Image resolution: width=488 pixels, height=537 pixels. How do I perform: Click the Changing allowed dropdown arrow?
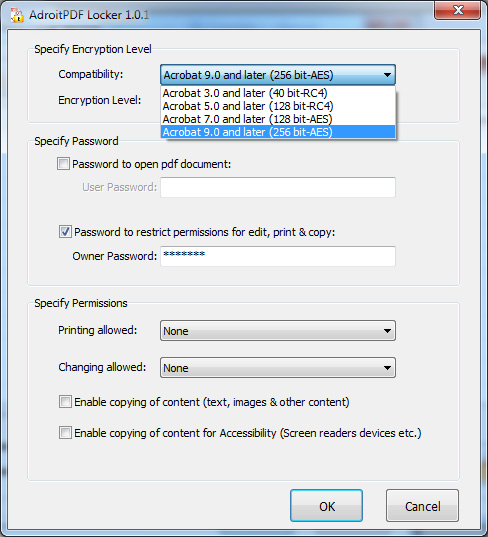pos(387,368)
